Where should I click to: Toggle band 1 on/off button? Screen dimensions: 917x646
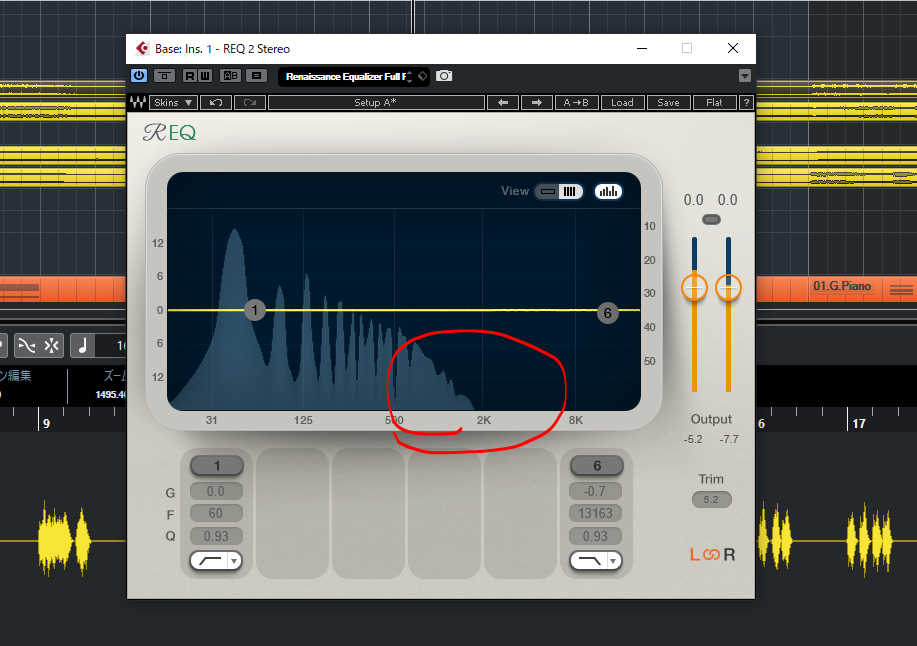tap(217, 466)
